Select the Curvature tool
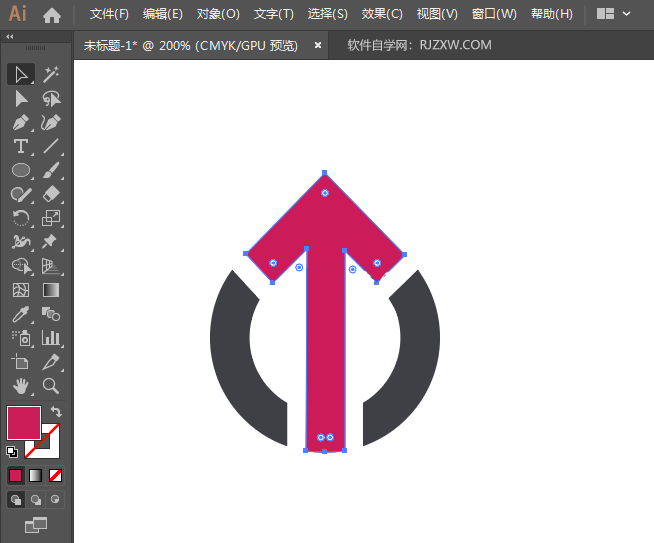The image size is (654, 543). point(51,123)
